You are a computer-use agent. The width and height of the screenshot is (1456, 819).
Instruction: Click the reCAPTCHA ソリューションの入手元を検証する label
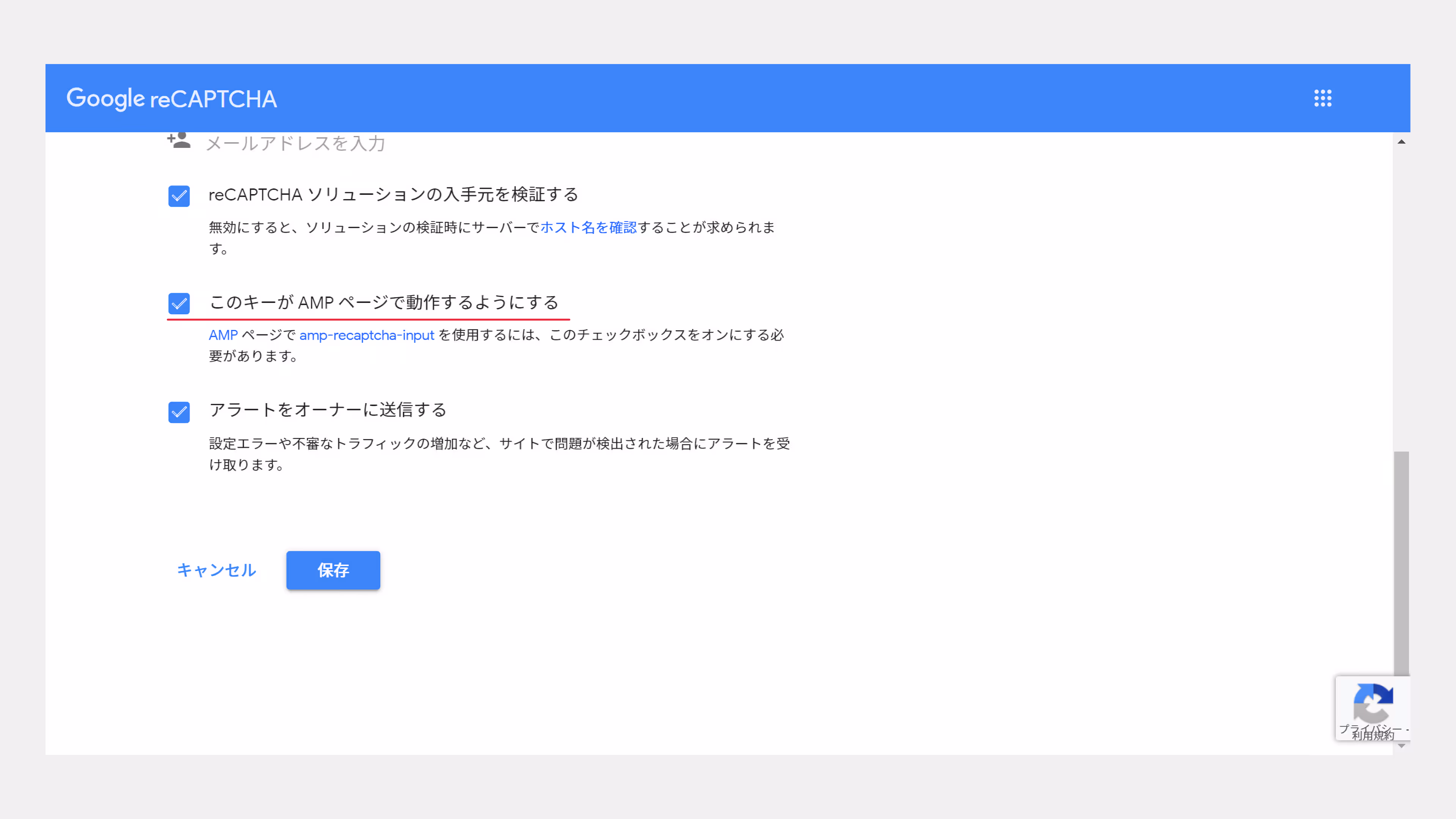coord(394,195)
